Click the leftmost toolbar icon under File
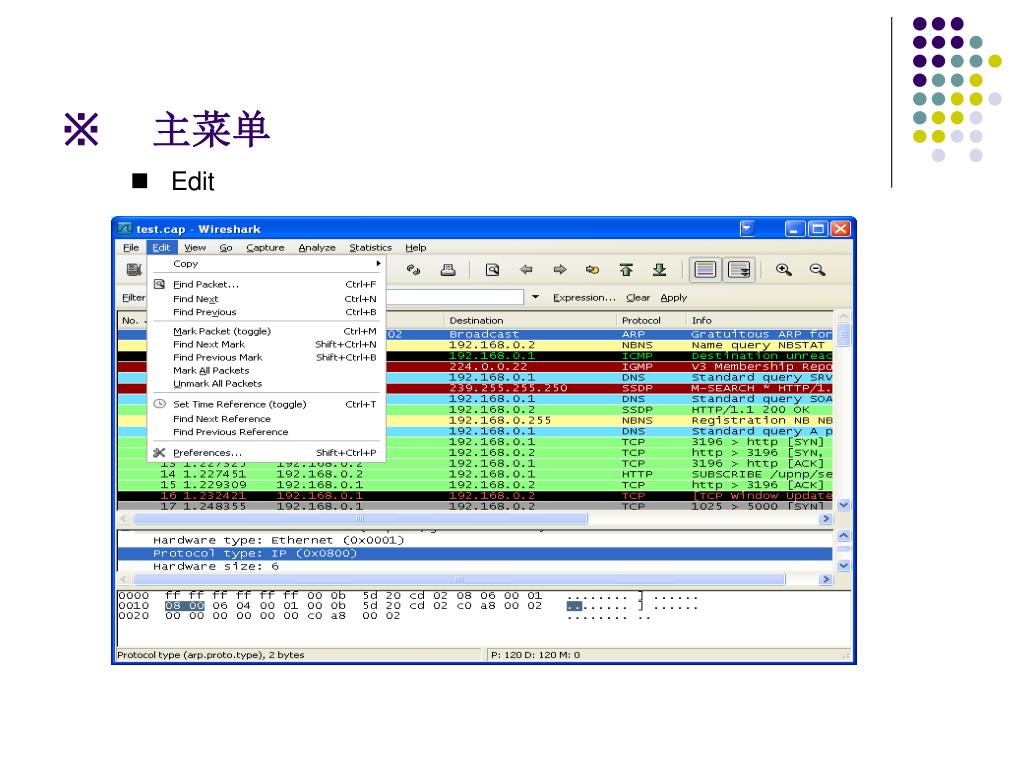 [134, 269]
